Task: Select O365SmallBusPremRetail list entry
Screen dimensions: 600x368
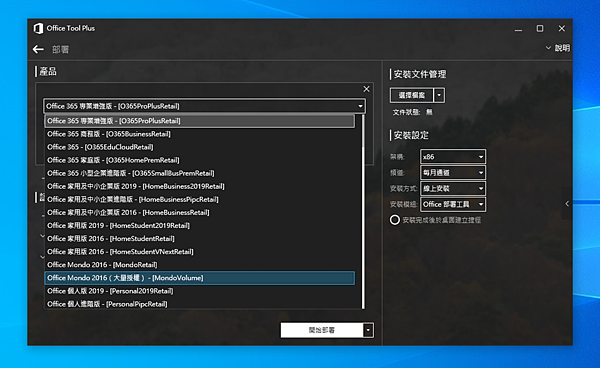Action: [x=199, y=173]
